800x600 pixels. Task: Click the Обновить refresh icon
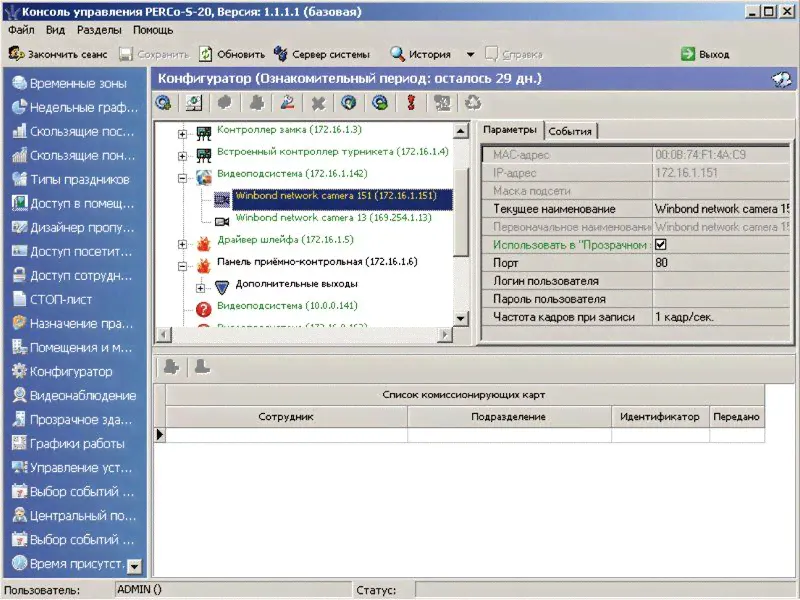tap(205, 54)
